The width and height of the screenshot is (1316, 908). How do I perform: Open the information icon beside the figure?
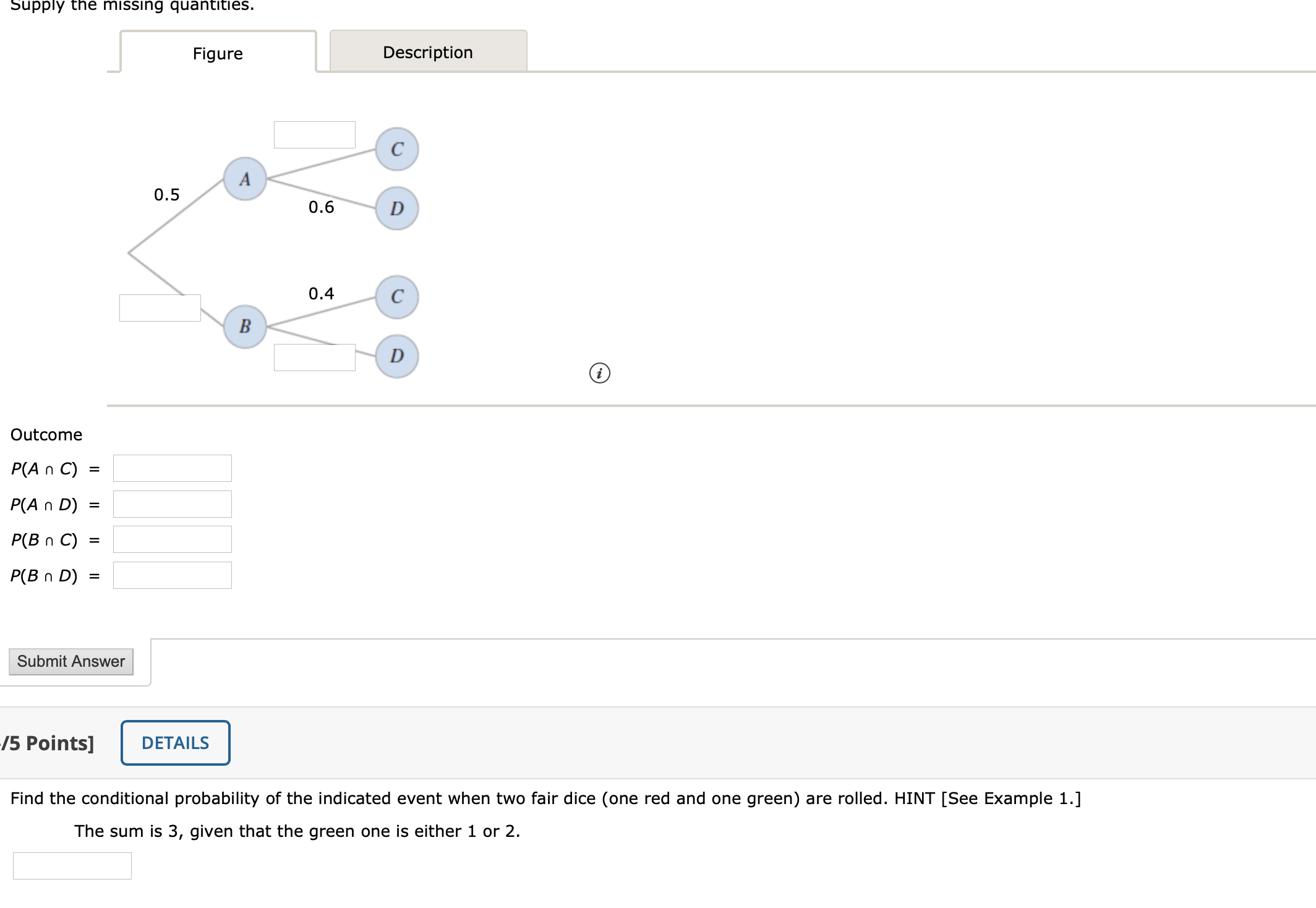coord(599,374)
